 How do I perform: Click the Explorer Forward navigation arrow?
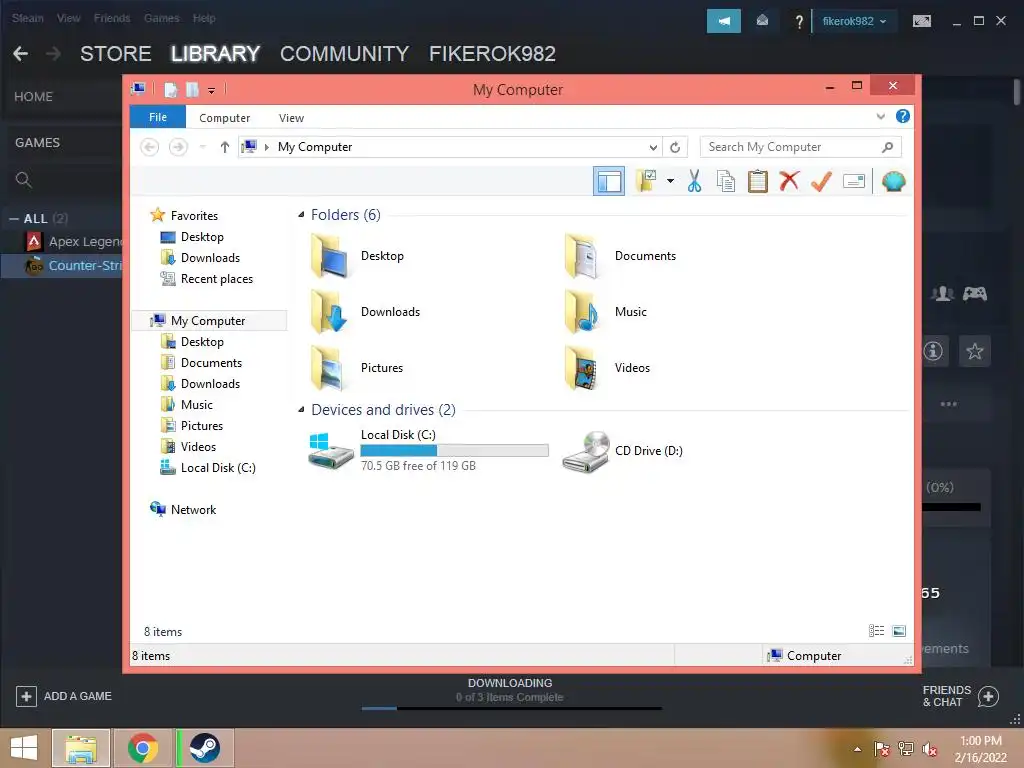pyautogui.click(x=178, y=147)
